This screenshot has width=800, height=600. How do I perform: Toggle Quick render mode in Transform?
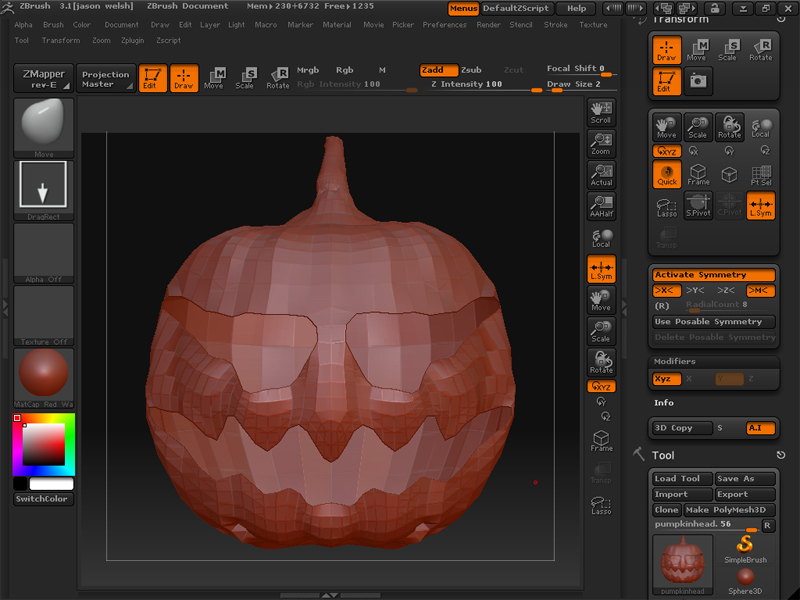tap(666, 174)
